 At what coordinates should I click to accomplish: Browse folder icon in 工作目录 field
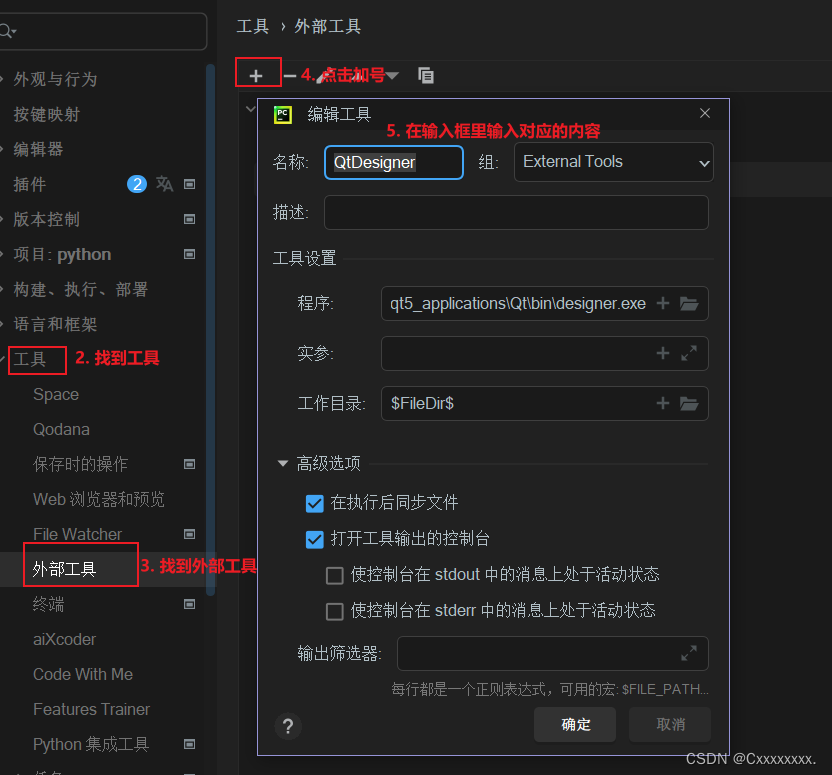pos(689,403)
